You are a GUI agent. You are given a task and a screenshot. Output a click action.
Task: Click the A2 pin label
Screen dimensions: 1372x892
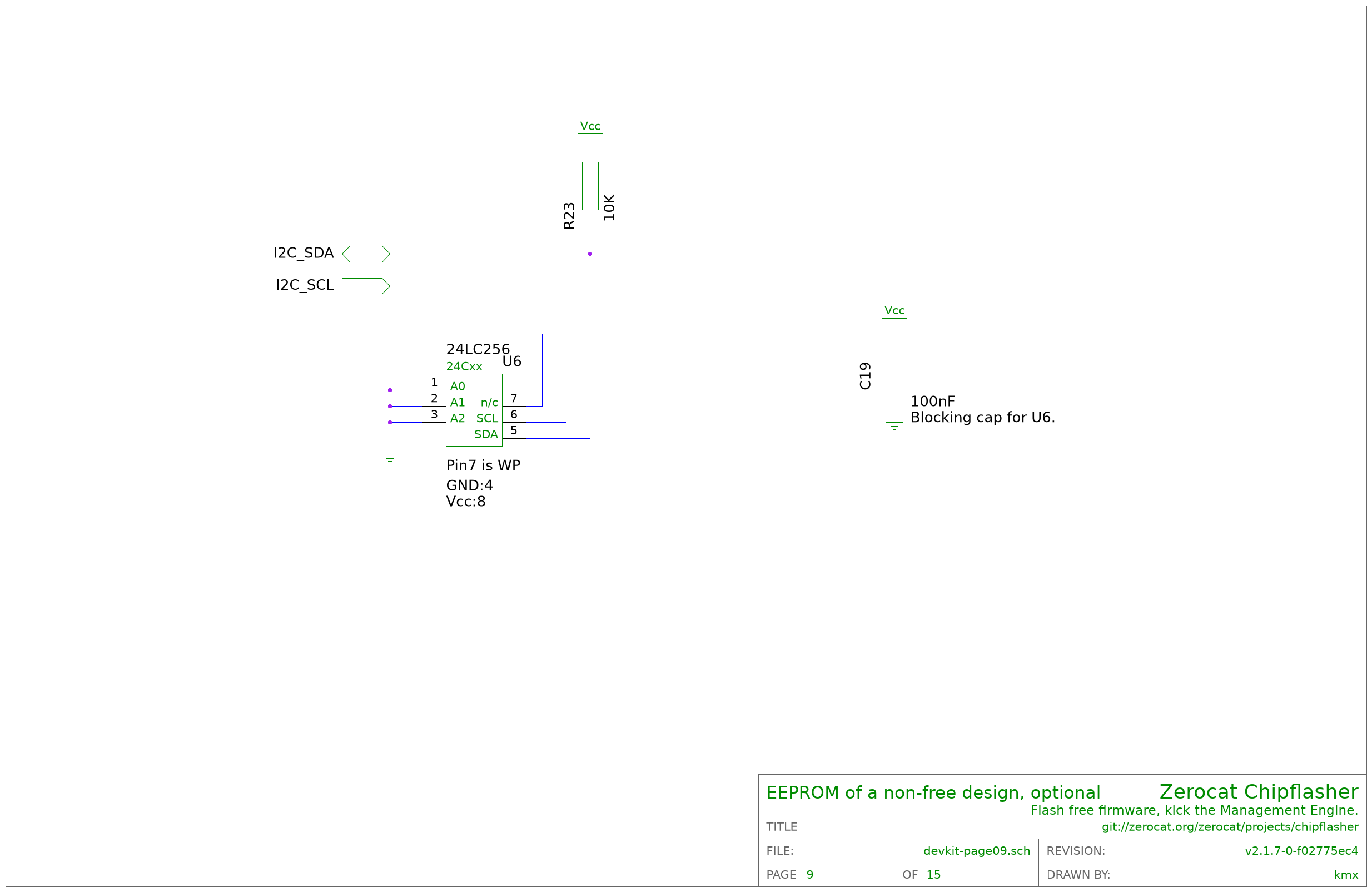[x=458, y=418]
